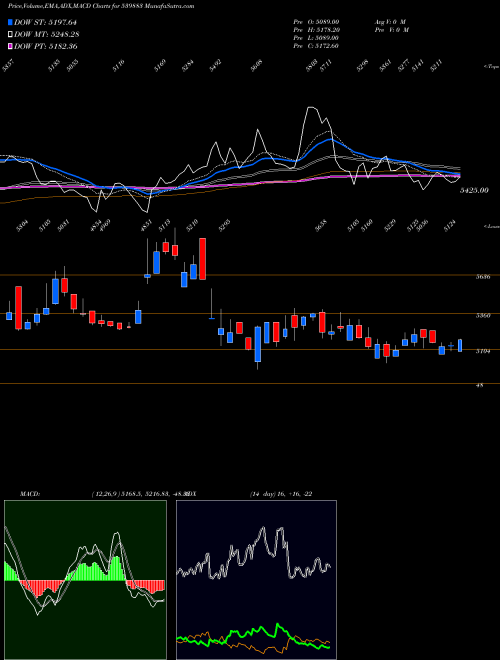Image resolution: width=500 pixels, height=660 pixels.
Task: Click the 5425.00 price label beside EMA lines
Action: 474,190
